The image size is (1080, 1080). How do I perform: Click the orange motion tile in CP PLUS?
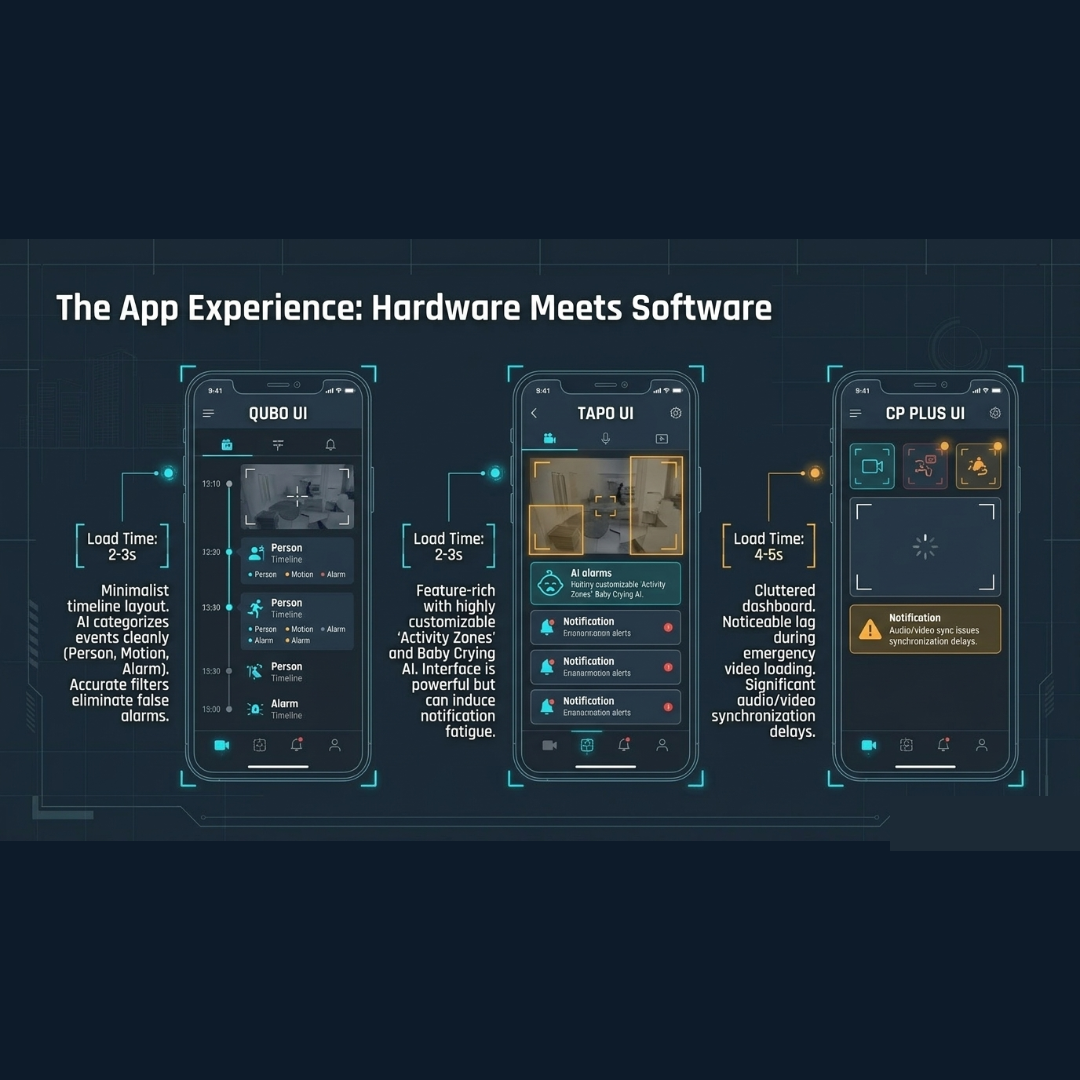click(x=978, y=466)
